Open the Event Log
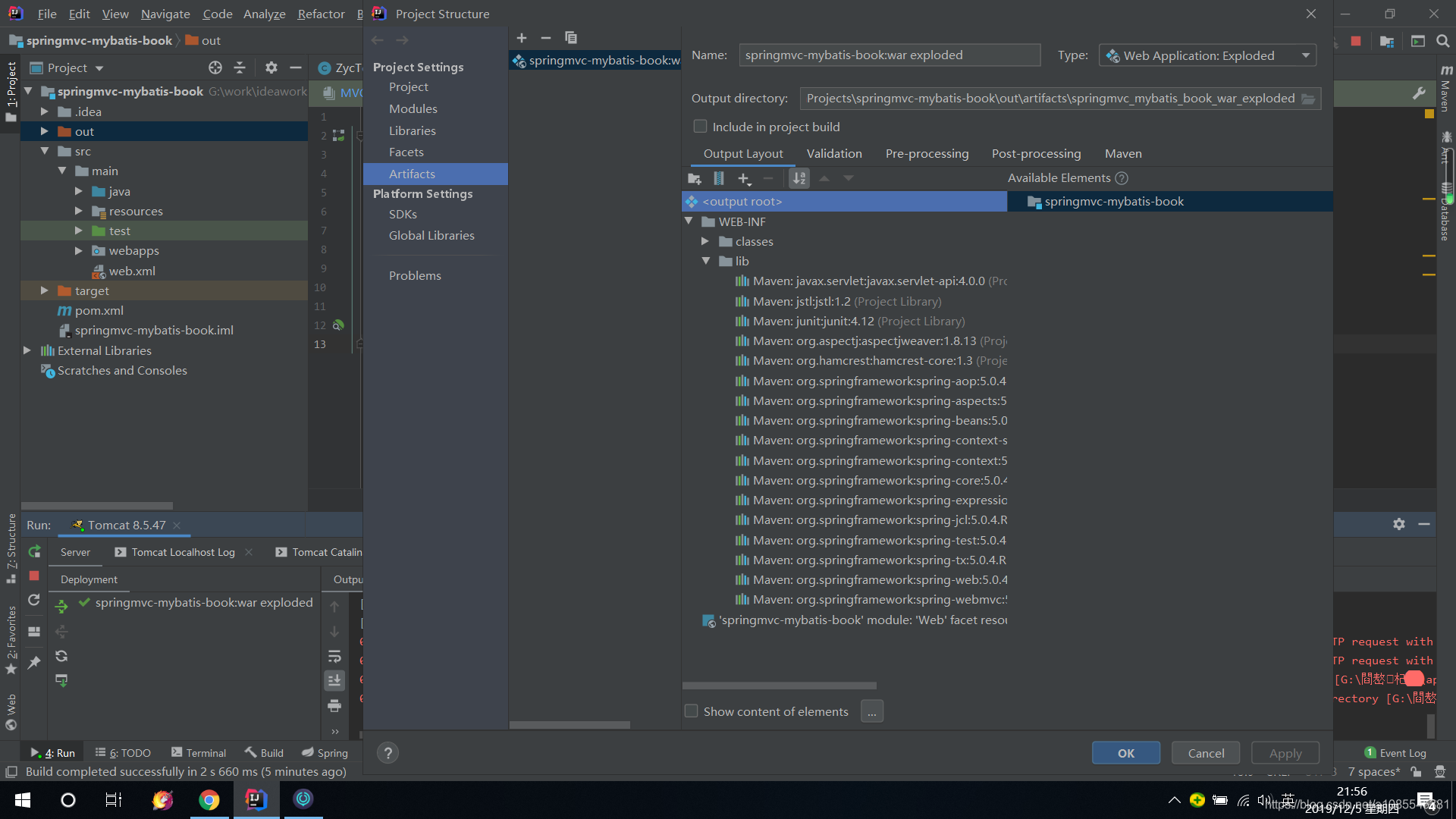This screenshot has width=1456, height=819. click(x=1395, y=753)
